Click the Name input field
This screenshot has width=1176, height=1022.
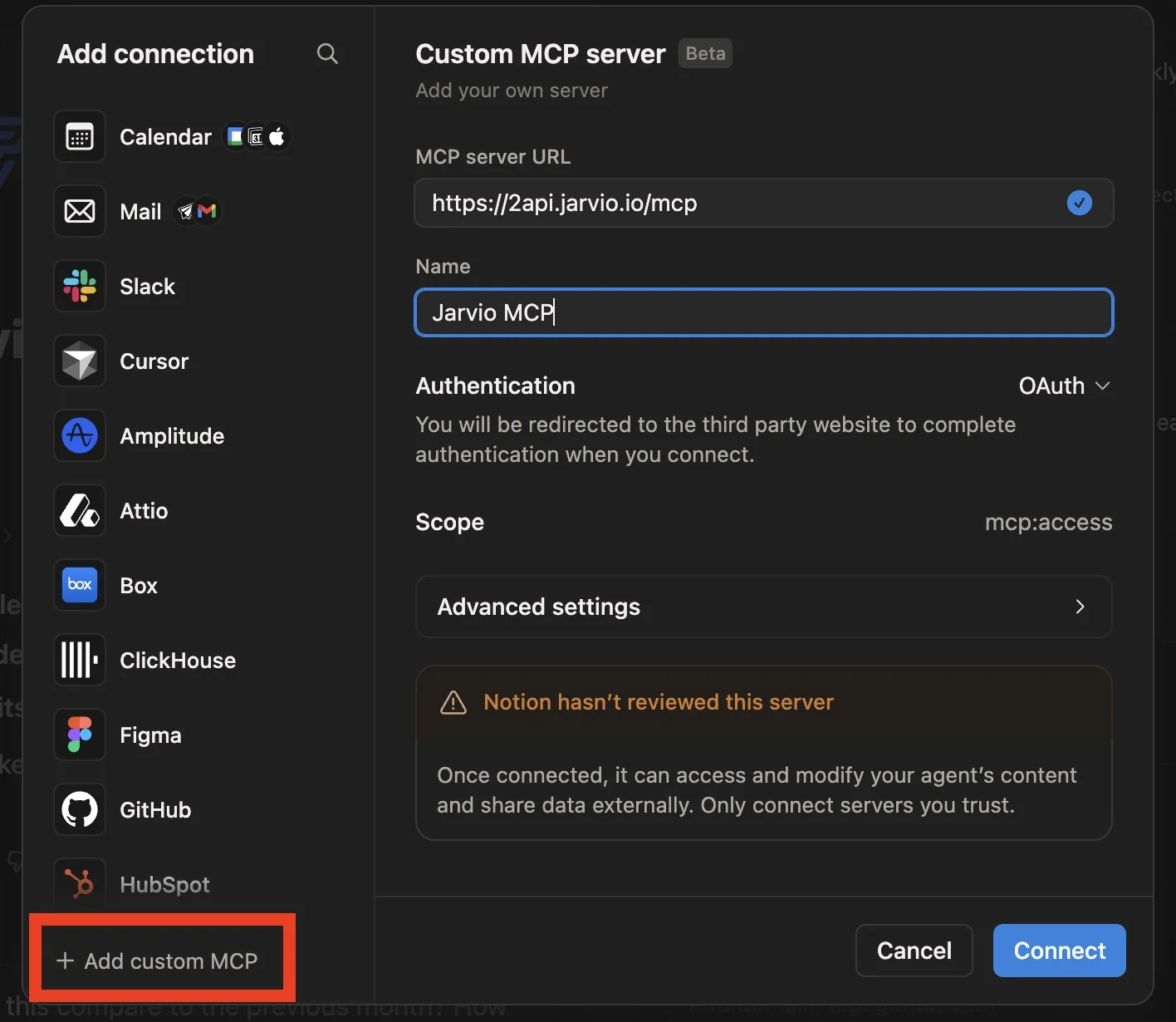pyautogui.click(x=763, y=312)
